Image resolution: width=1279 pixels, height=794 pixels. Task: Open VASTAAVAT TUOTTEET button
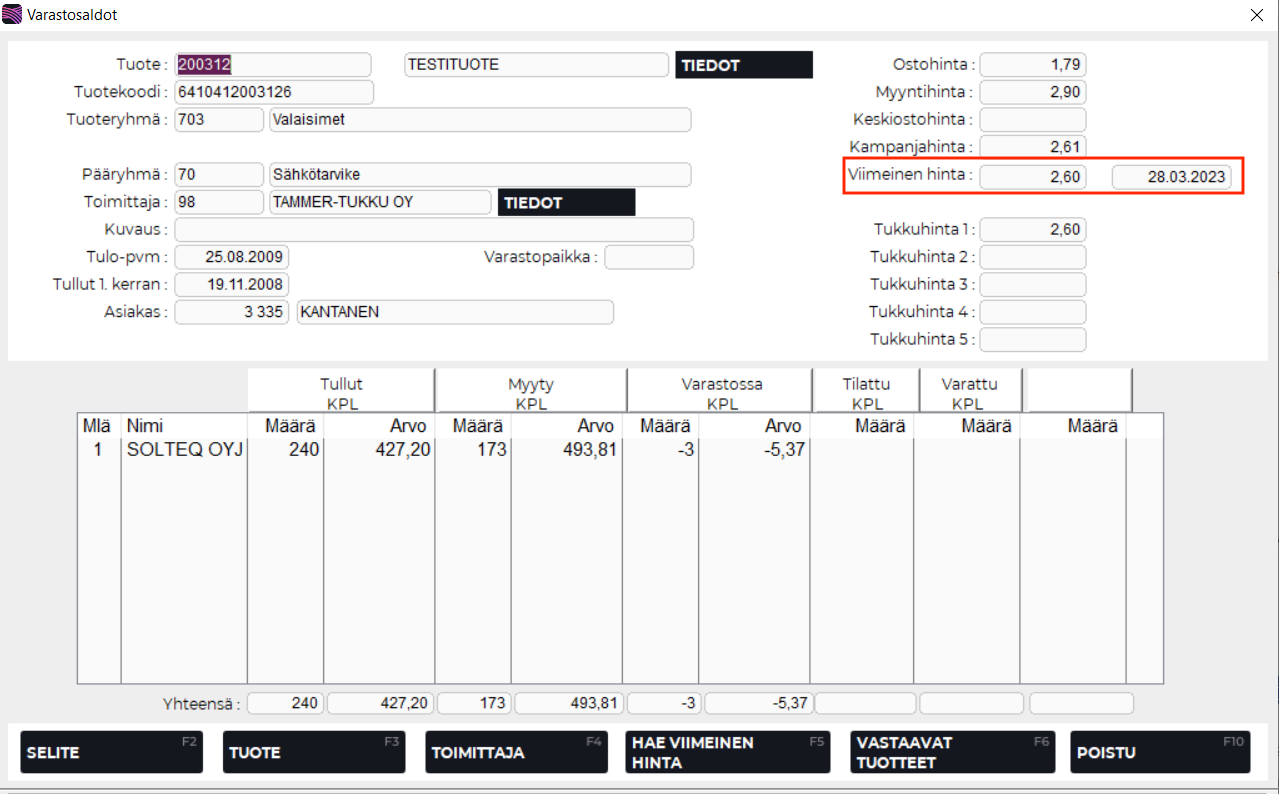(x=952, y=752)
